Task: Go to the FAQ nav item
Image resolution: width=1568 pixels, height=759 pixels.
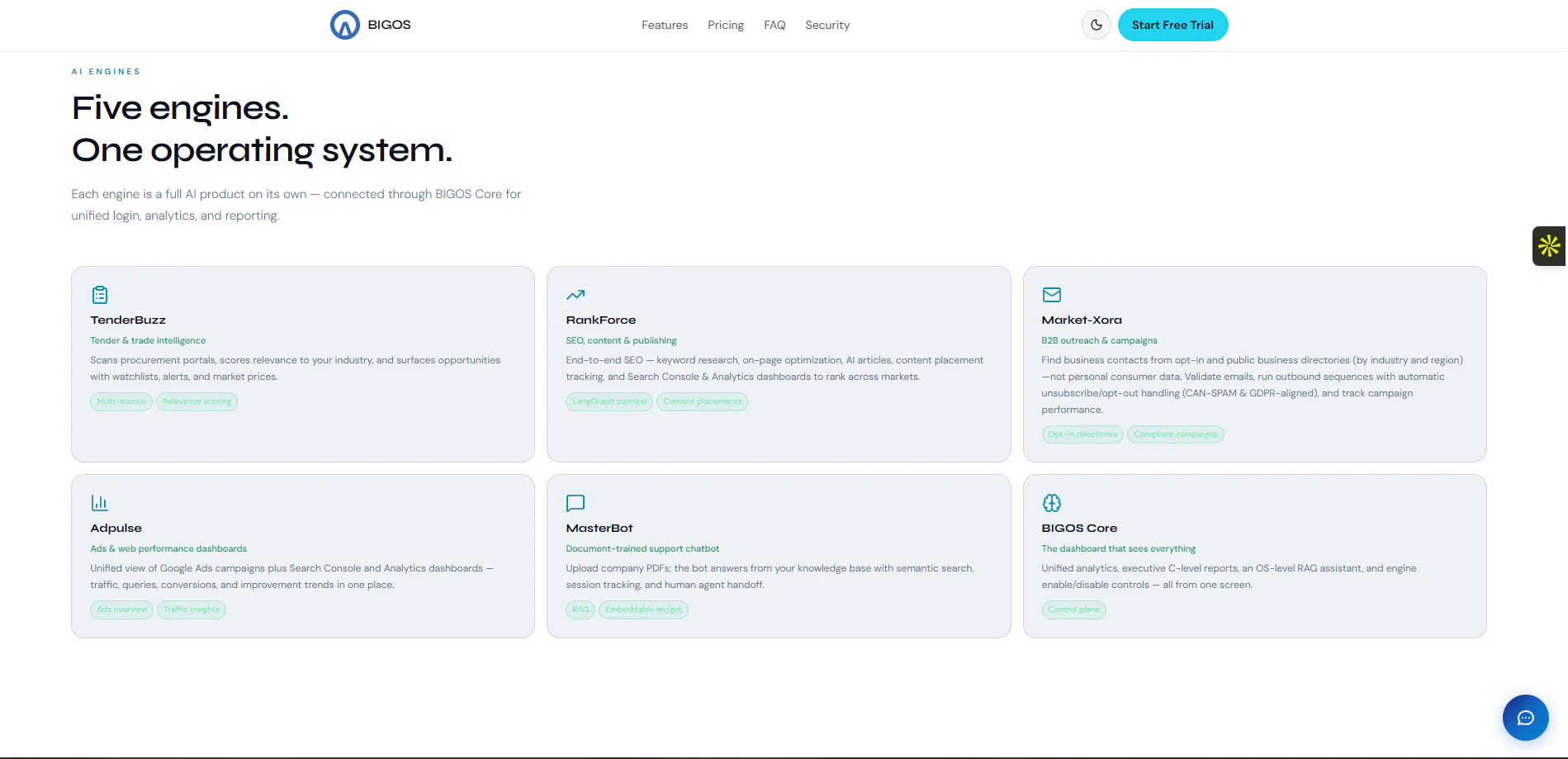Action: [775, 25]
